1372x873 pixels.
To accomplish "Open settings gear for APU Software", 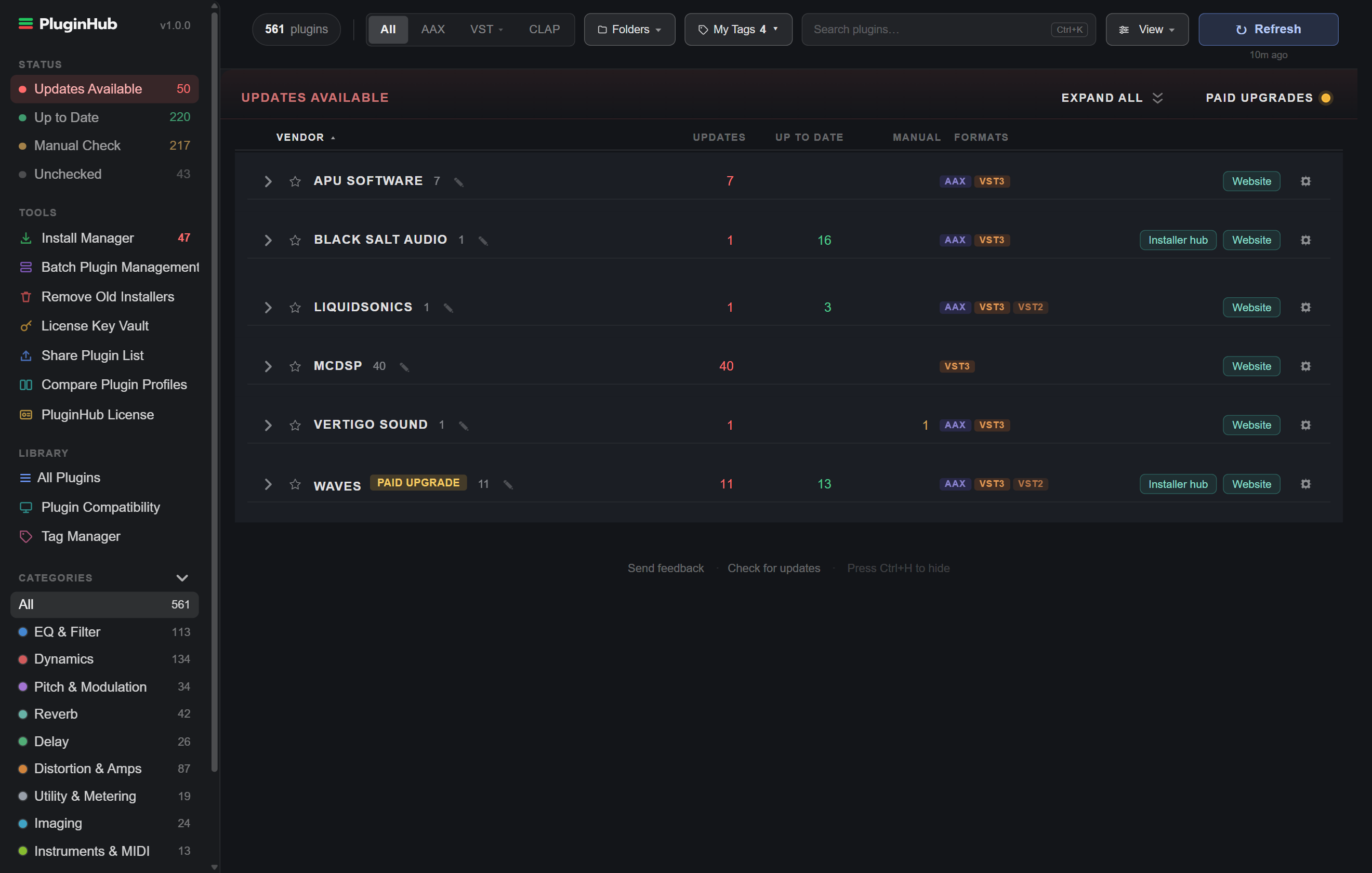I will click(x=1305, y=181).
